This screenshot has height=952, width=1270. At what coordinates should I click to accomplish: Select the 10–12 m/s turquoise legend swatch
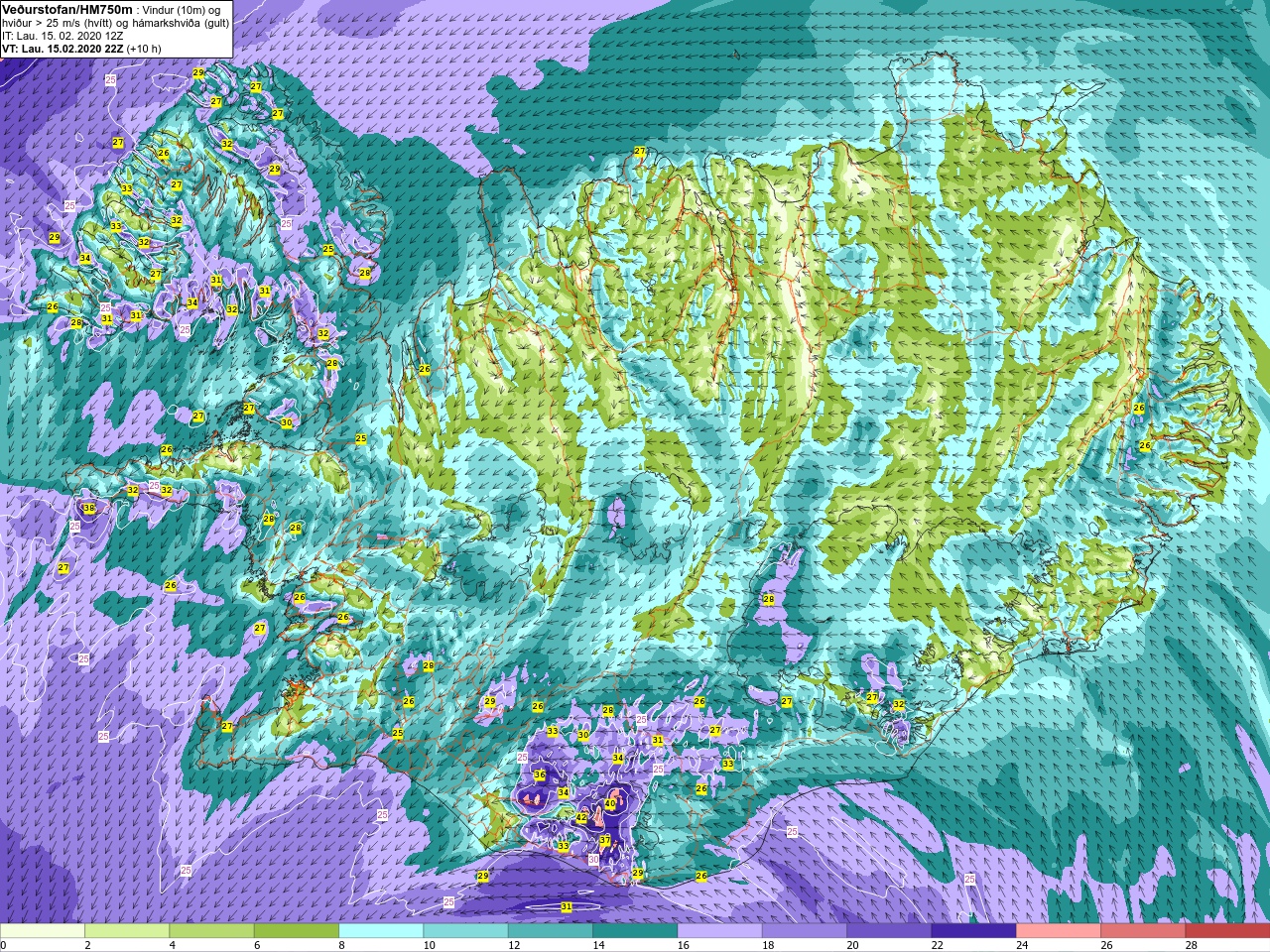click(465, 931)
